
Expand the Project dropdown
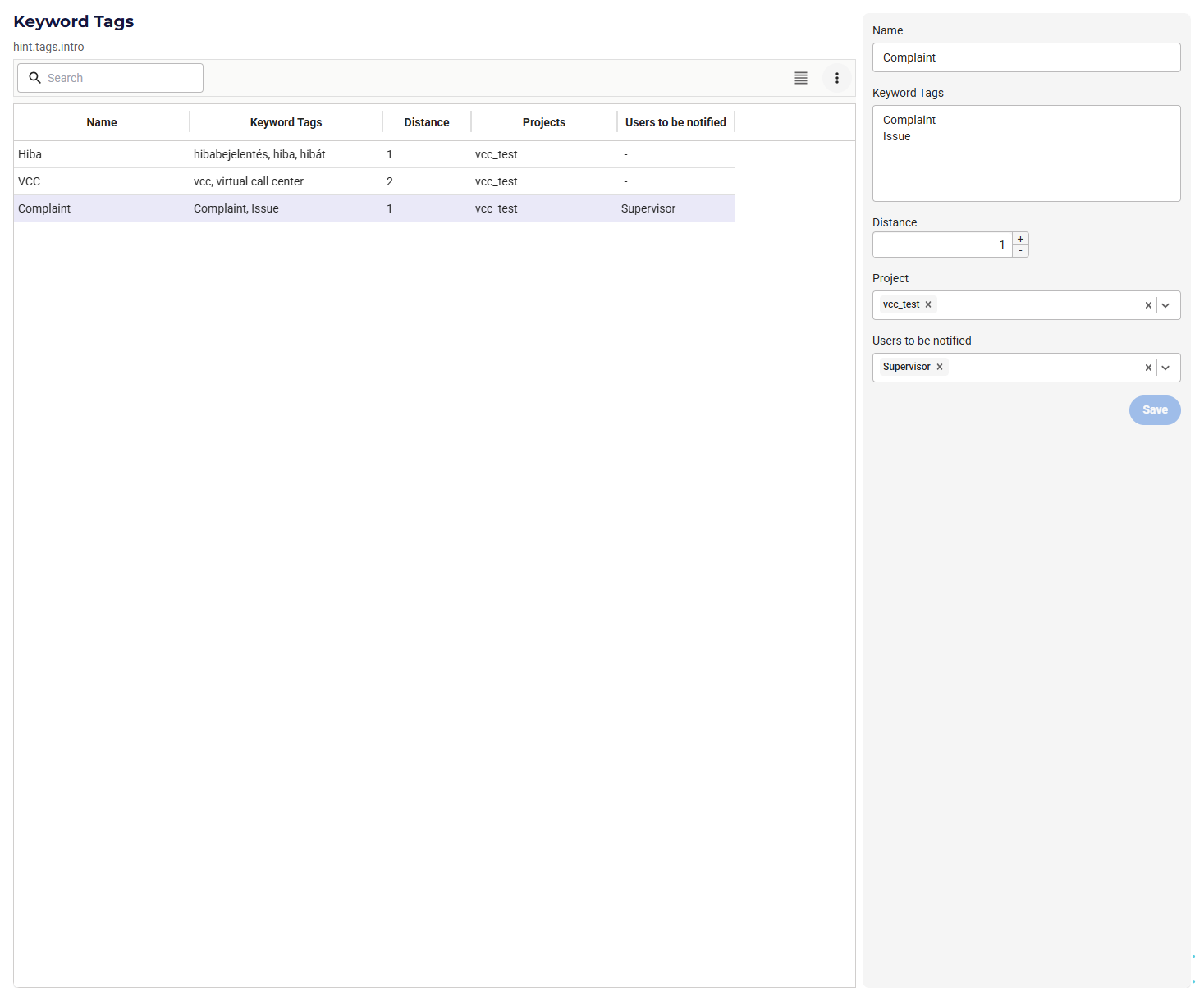point(1165,305)
